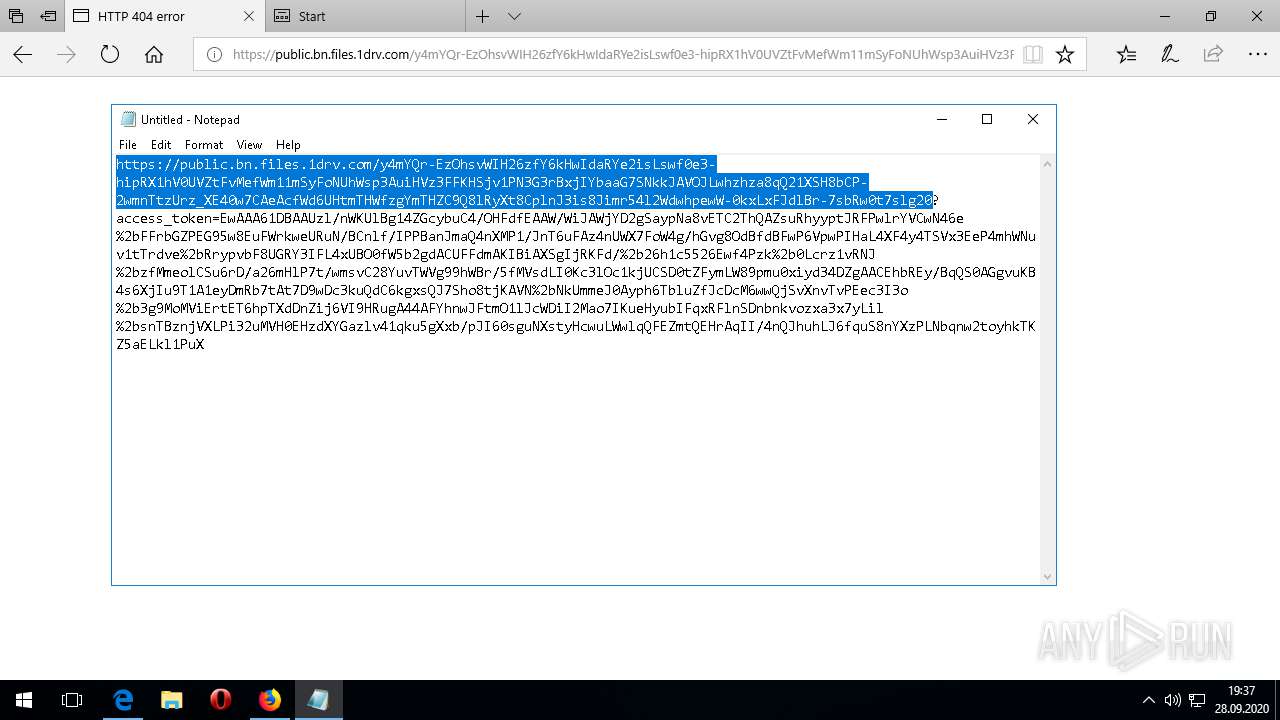Image resolution: width=1280 pixels, height=720 pixels.
Task: Set tabs aside in Edge
Action: point(48,16)
